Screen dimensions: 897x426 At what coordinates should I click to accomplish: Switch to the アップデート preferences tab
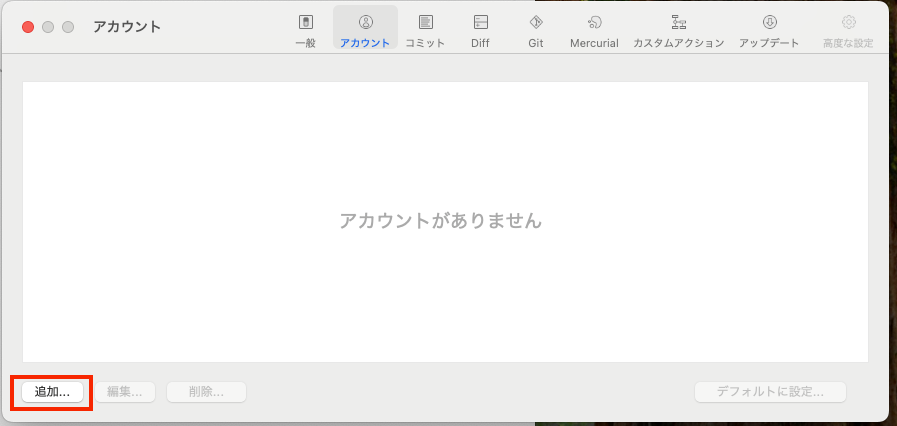coord(769,30)
